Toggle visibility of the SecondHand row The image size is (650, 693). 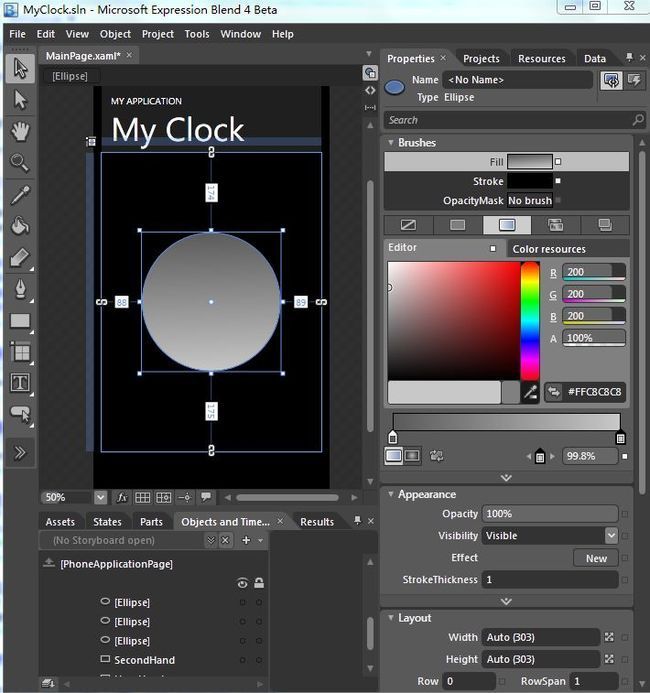click(242, 660)
